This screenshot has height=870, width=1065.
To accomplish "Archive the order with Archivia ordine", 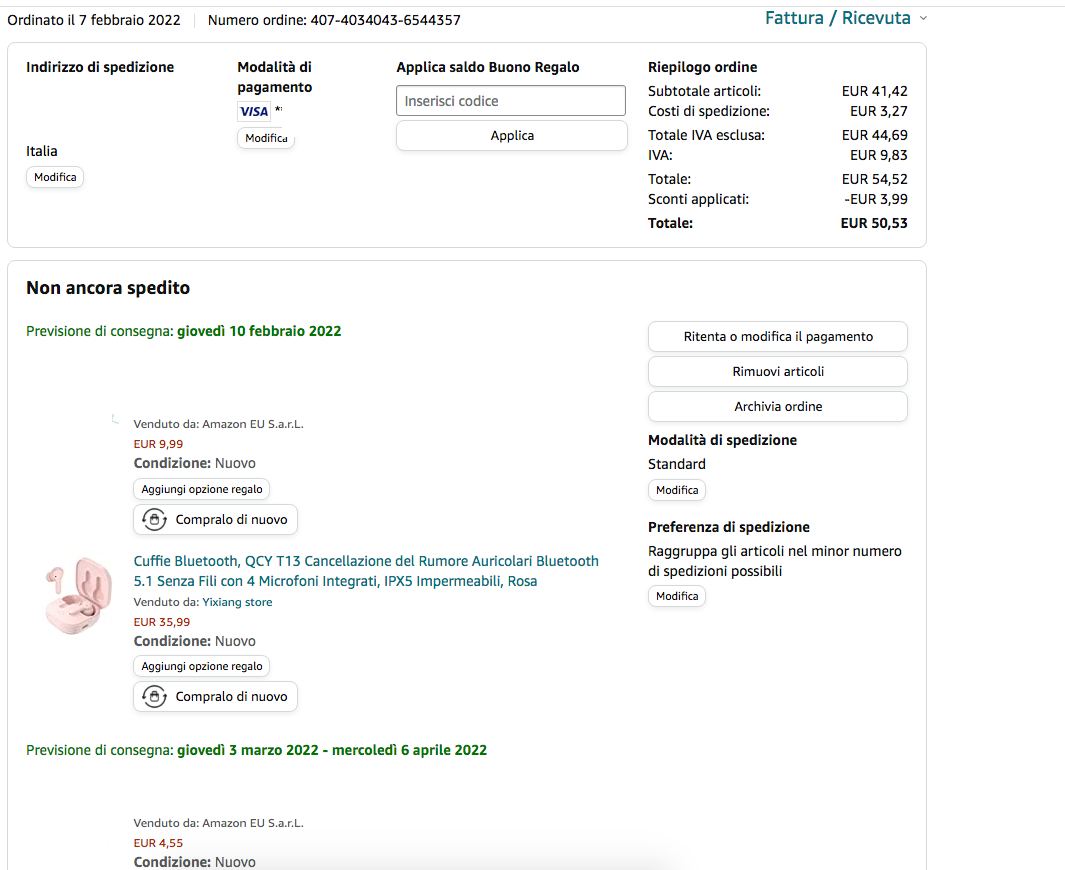I will coord(778,407).
